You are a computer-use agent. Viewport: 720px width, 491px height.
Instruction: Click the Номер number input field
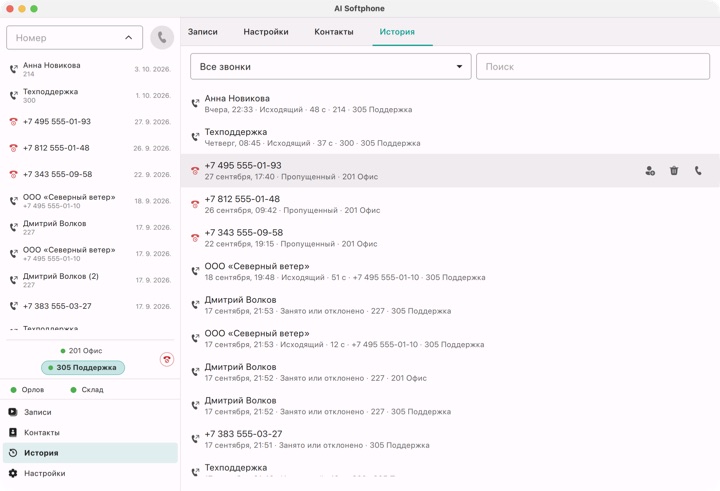point(74,38)
